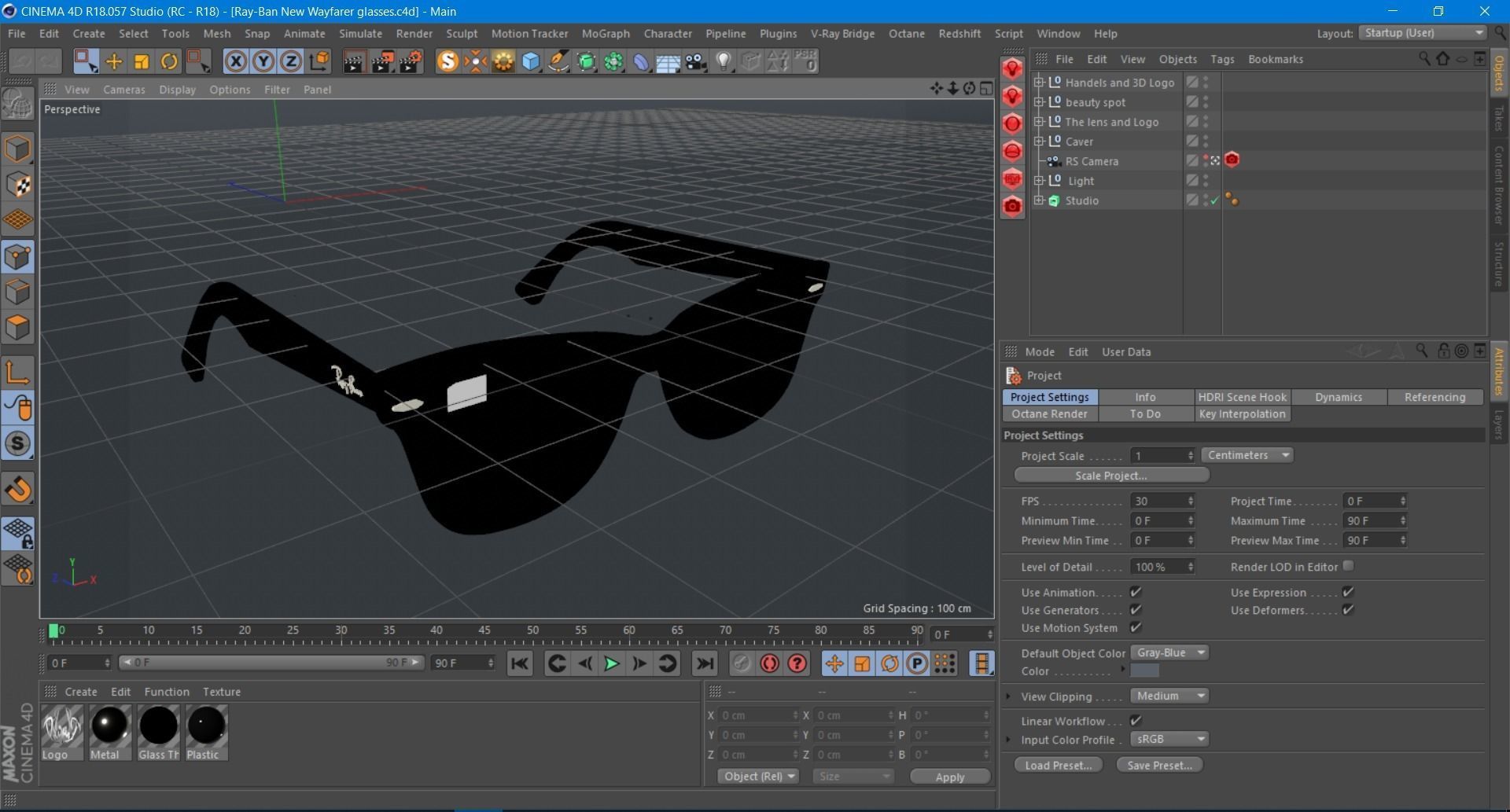Click Go to Start of animation
This screenshot has width=1510, height=812.
point(520,663)
